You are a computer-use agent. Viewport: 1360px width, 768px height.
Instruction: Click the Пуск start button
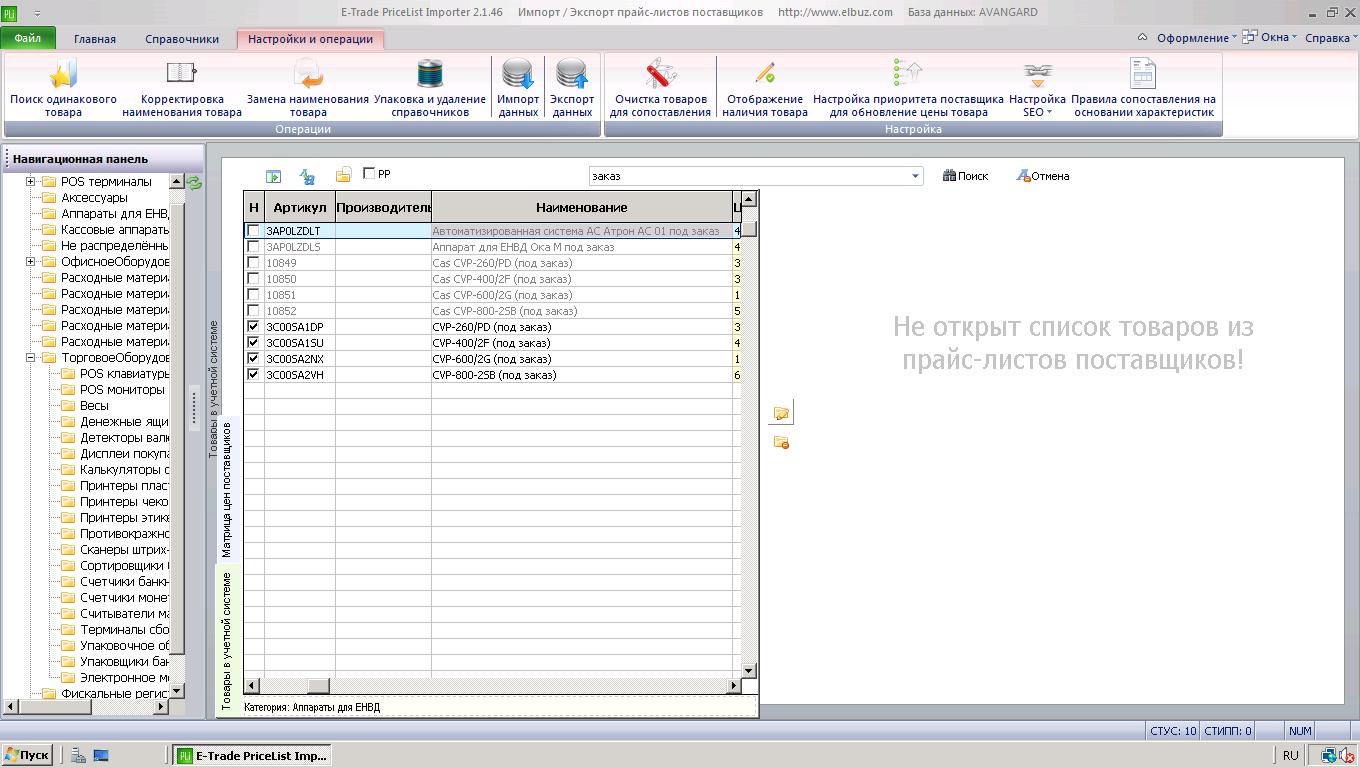27,756
